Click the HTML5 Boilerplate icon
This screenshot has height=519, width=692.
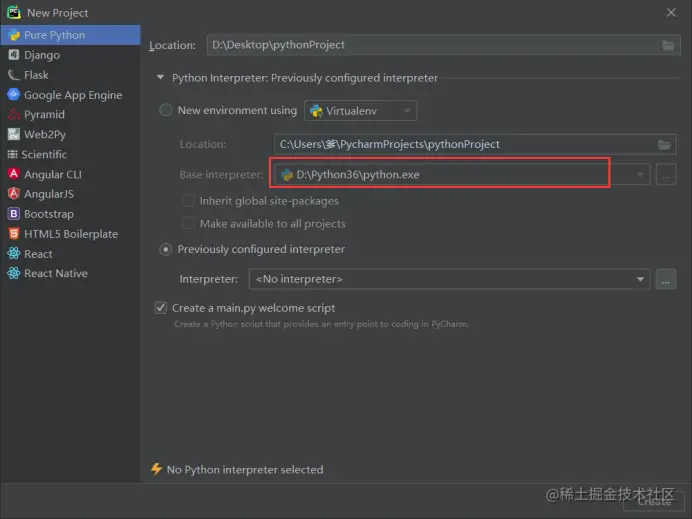(14, 233)
